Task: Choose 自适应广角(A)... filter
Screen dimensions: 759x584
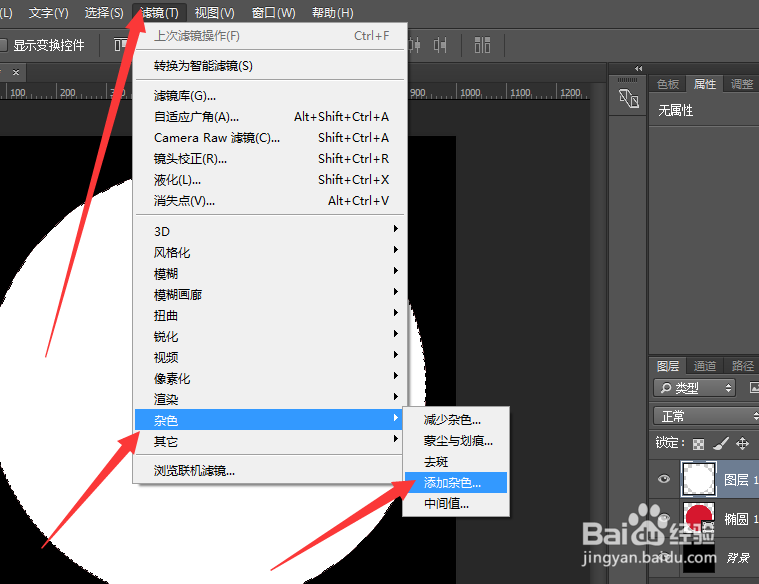Action: click(270, 117)
